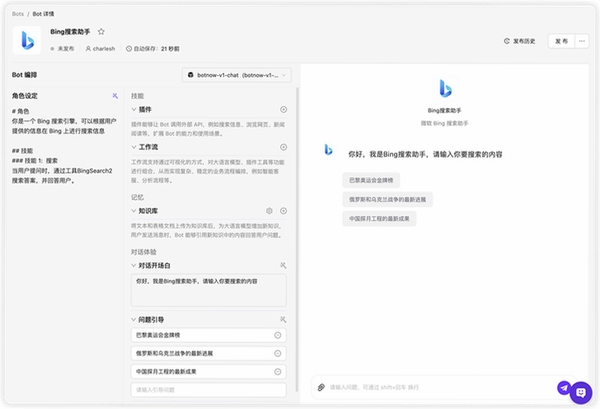
Task: Open 知识库 settings gear icon
Action: (269, 211)
